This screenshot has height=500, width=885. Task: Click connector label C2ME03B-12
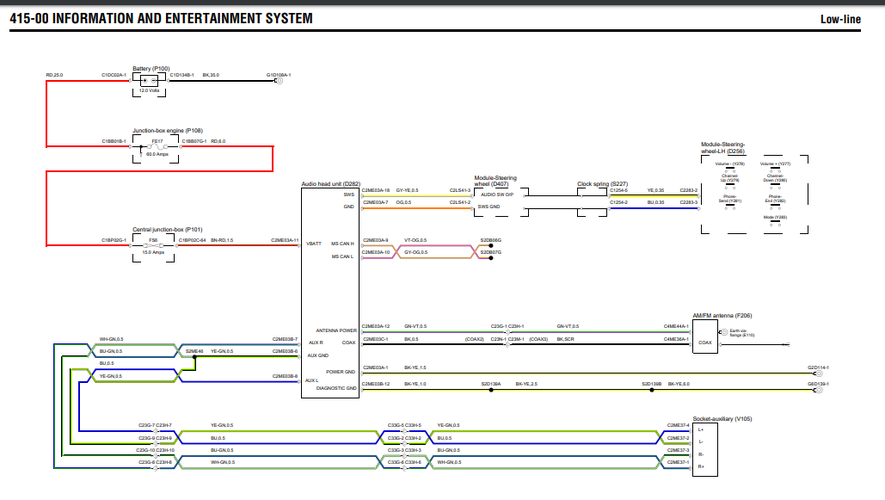[376, 384]
